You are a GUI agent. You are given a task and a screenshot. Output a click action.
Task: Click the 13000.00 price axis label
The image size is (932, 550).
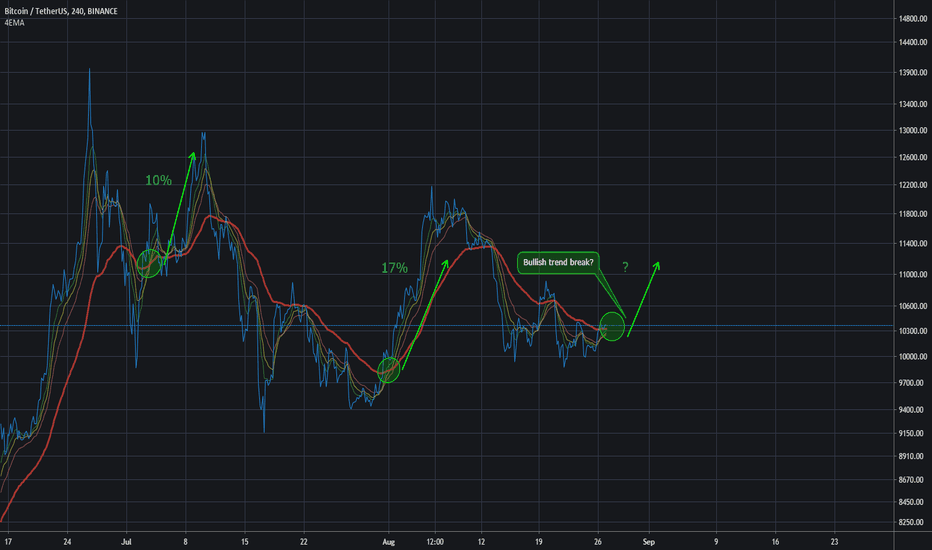coord(913,130)
